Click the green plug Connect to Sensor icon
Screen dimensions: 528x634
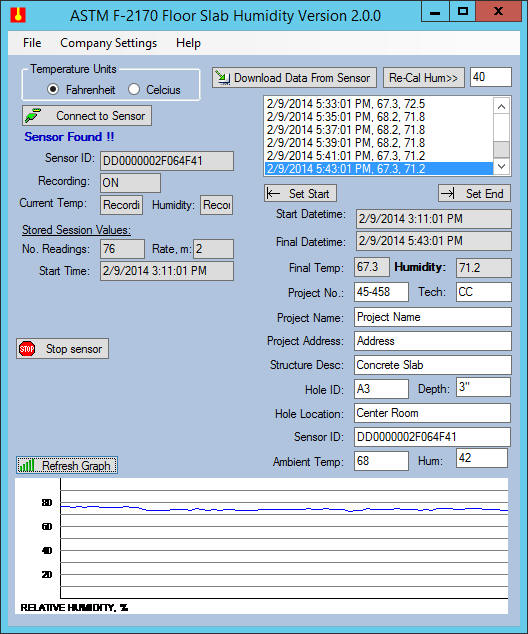33,116
